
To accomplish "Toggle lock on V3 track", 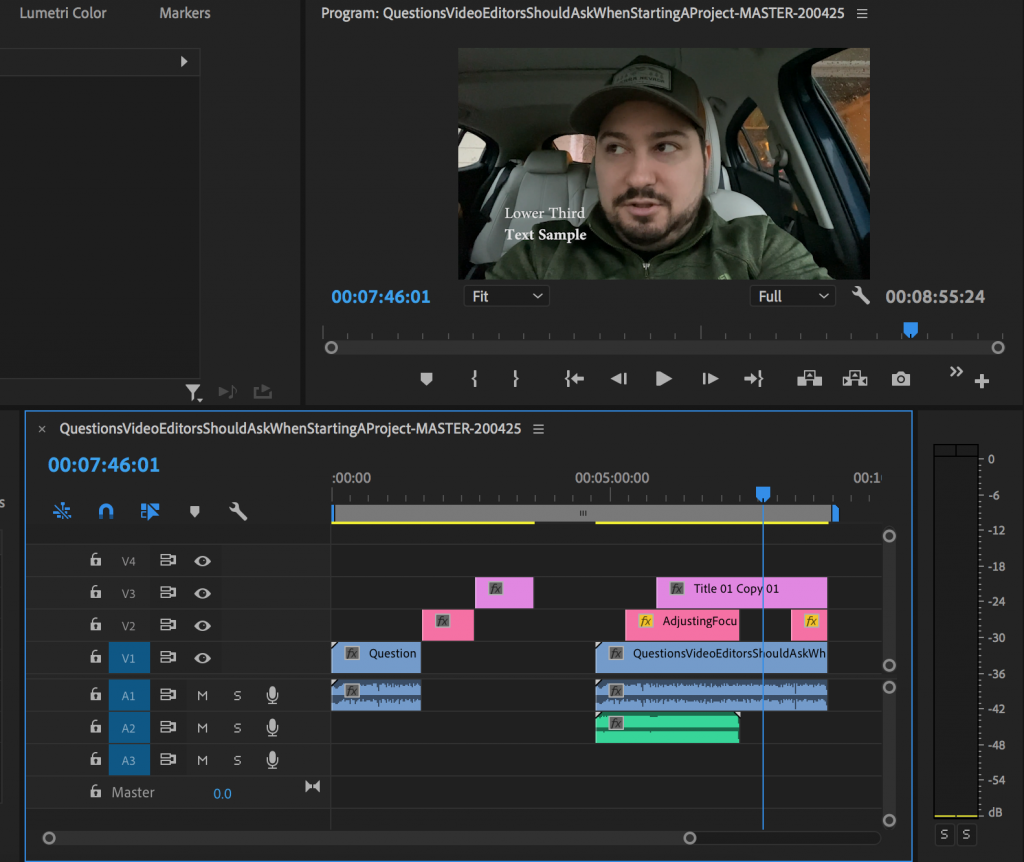I will 95,592.
